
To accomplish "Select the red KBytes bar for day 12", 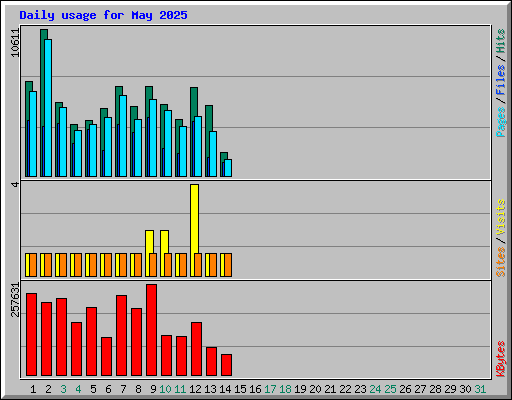I will point(196,349).
